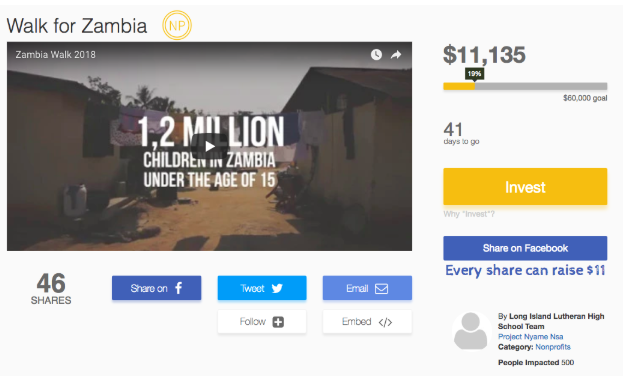Click the yellow Invest button
Screen dimensions: 627x377
[x=525, y=187]
